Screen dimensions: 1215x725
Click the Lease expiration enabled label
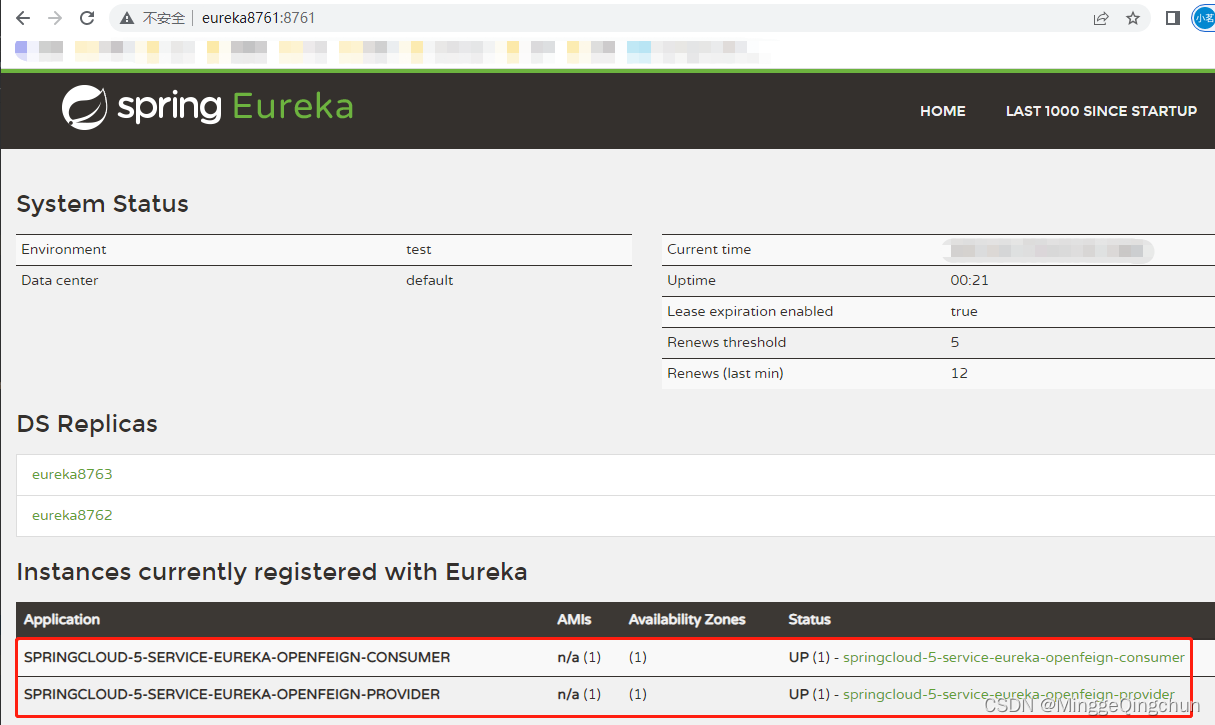[750, 311]
